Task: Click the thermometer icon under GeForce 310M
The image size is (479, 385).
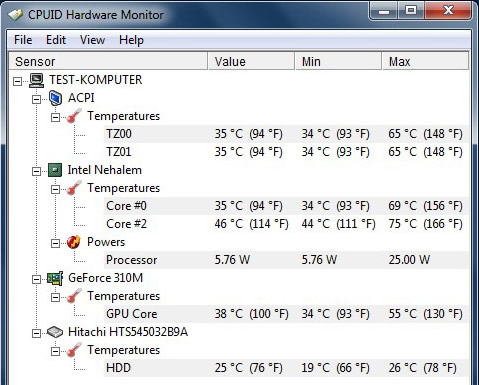Action: click(74, 296)
